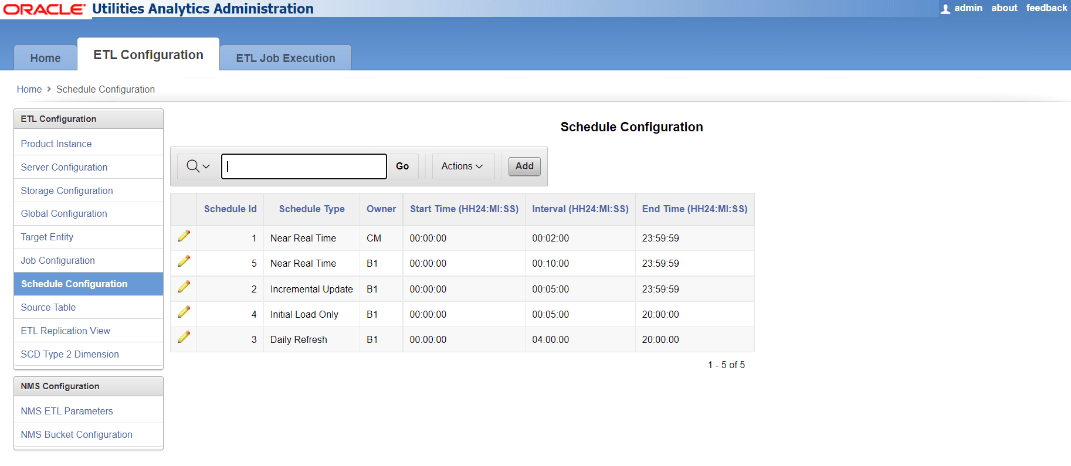The width and height of the screenshot is (1071, 466).
Task: Click the Schedule Type column header
Action: [x=311, y=209]
